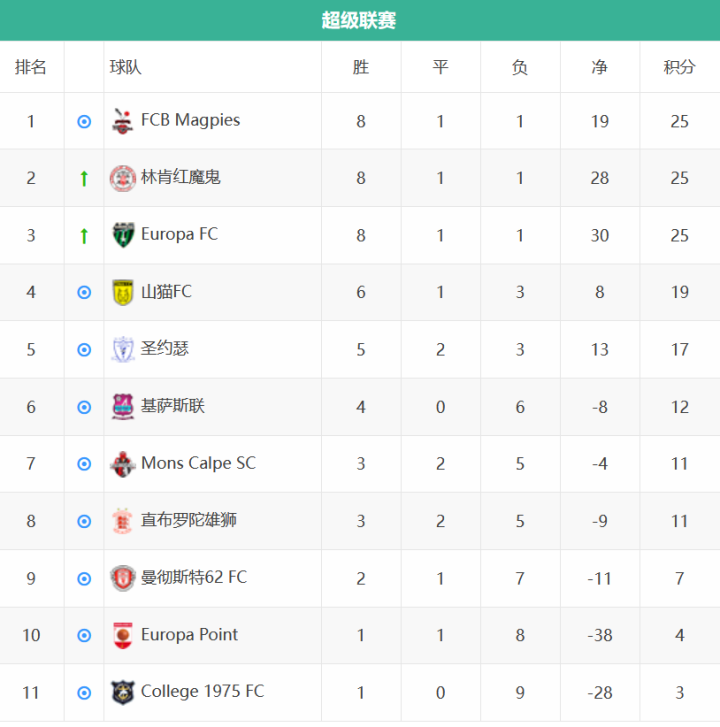Click the 排名 column header
This screenshot has width=720, height=727.
coord(31,67)
